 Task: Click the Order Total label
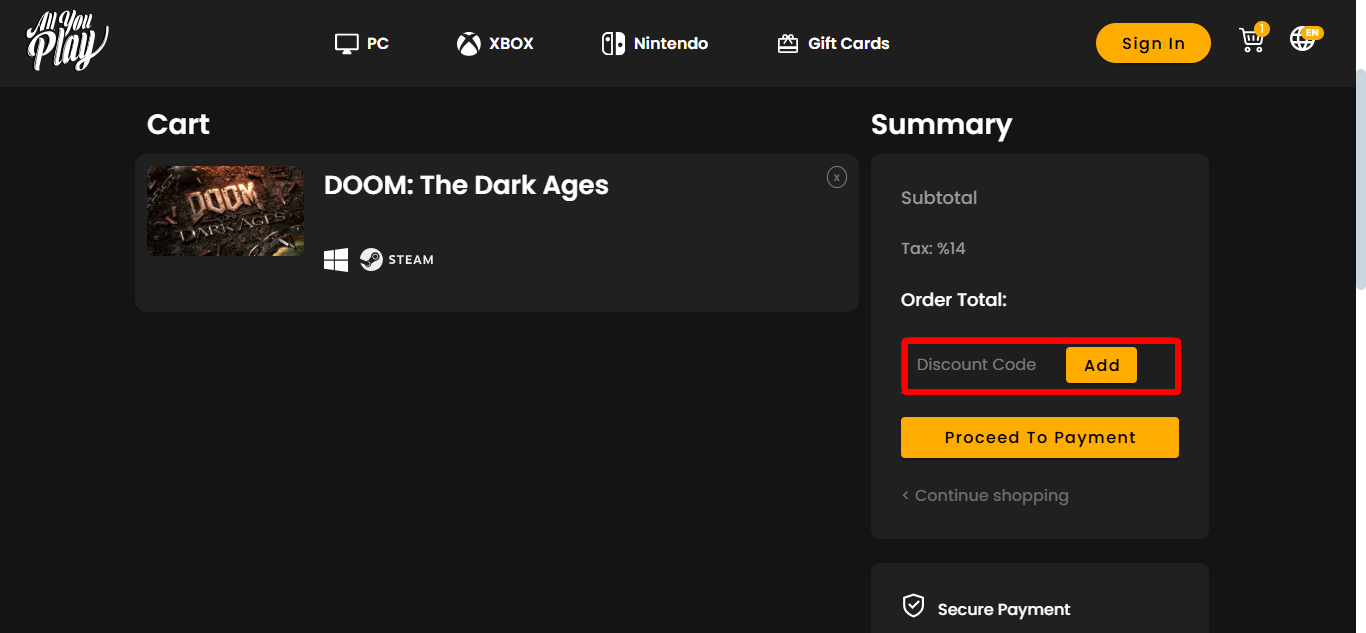[954, 299]
